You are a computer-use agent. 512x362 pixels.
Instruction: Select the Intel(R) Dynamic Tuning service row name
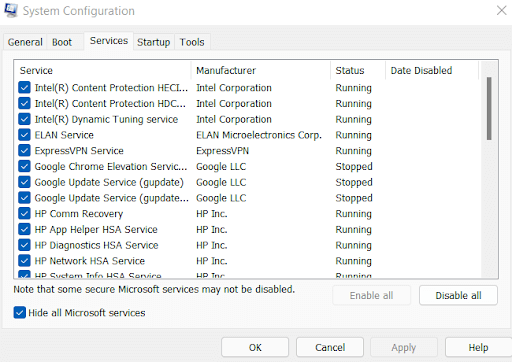click(x=106, y=119)
